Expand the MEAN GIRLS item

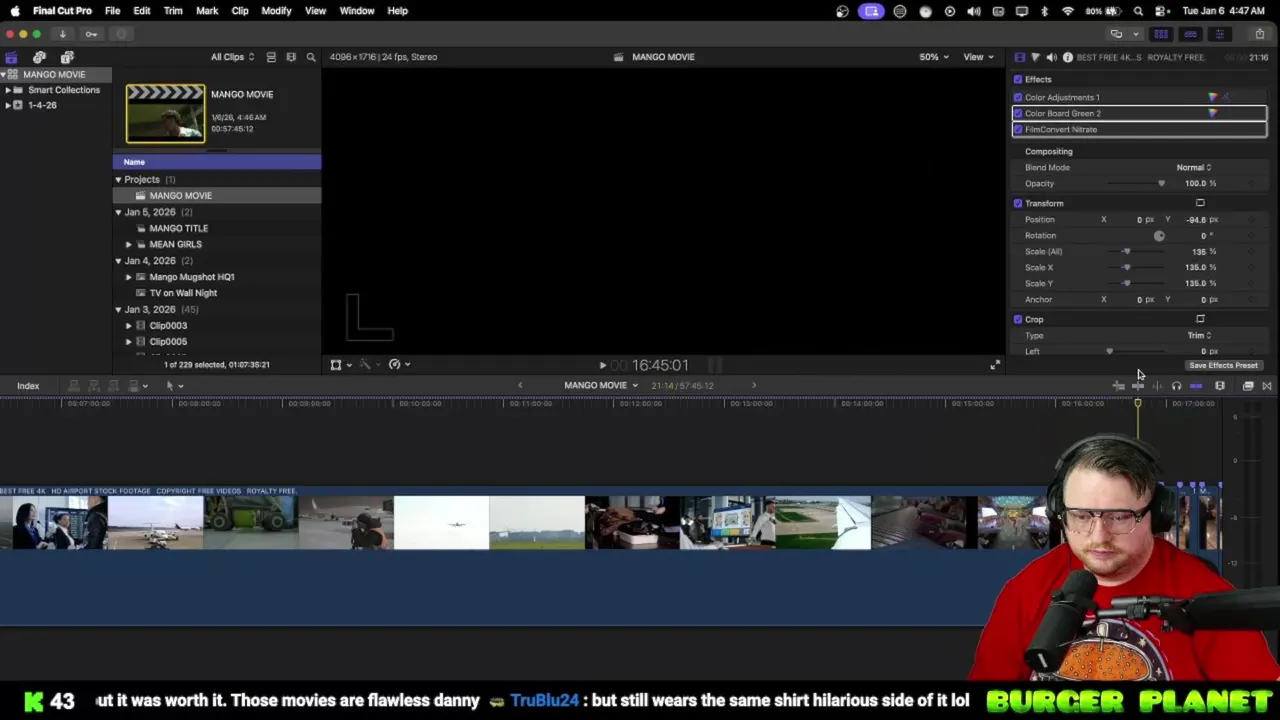pyautogui.click(x=128, y=244)
